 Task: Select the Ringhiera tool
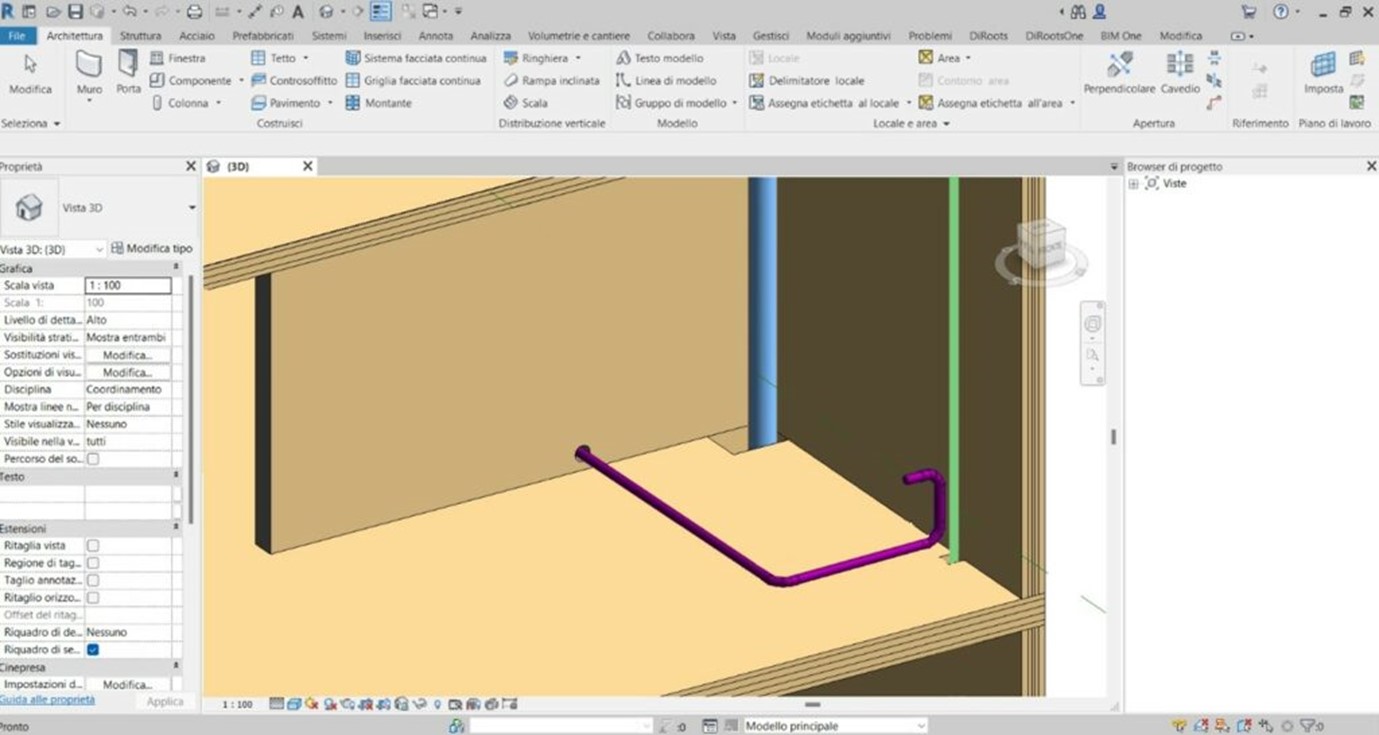click(x=545, y=58)
